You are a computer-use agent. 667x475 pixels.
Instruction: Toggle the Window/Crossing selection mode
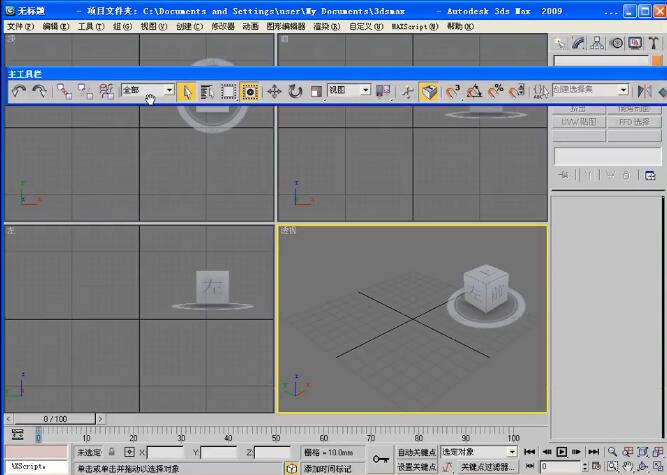tap(250, 92)
